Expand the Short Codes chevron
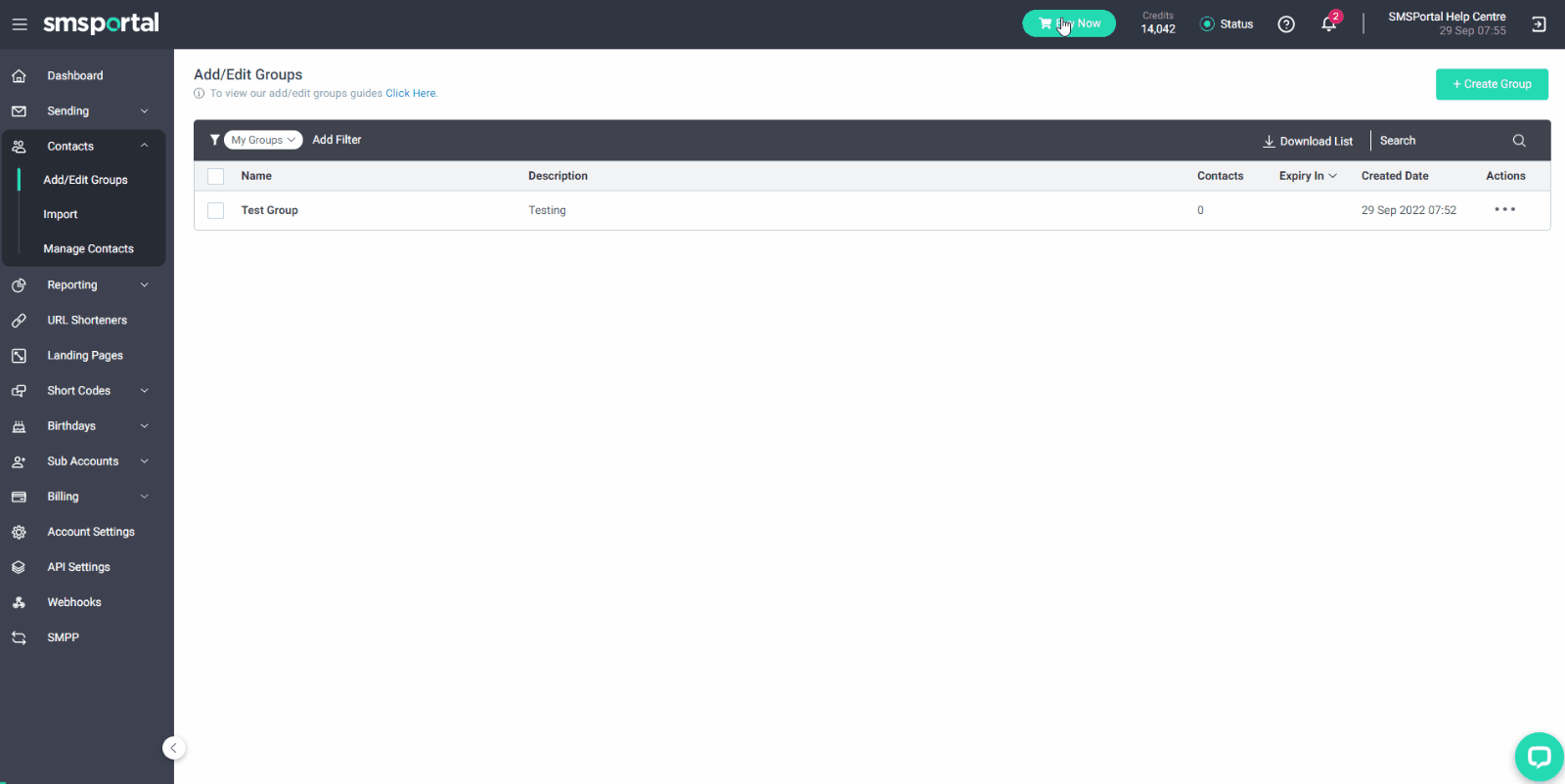The image size is (1565, 784). [145, 391]
